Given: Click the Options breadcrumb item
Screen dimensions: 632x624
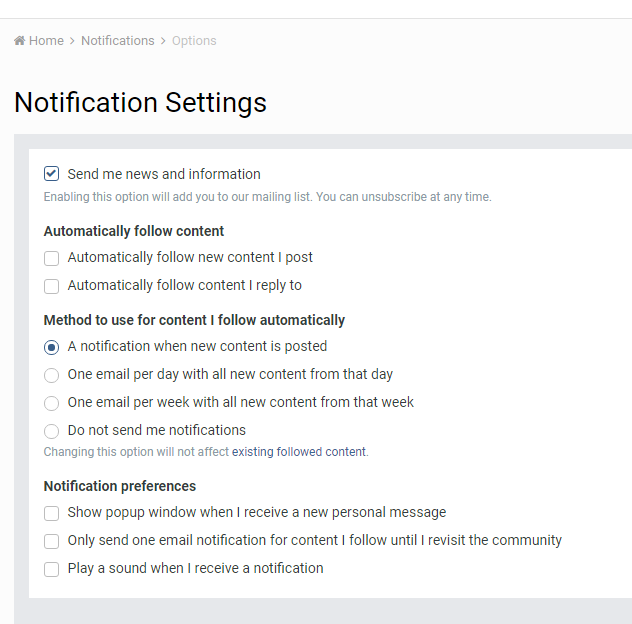Looking at the screenshot, I should (194, 41).
